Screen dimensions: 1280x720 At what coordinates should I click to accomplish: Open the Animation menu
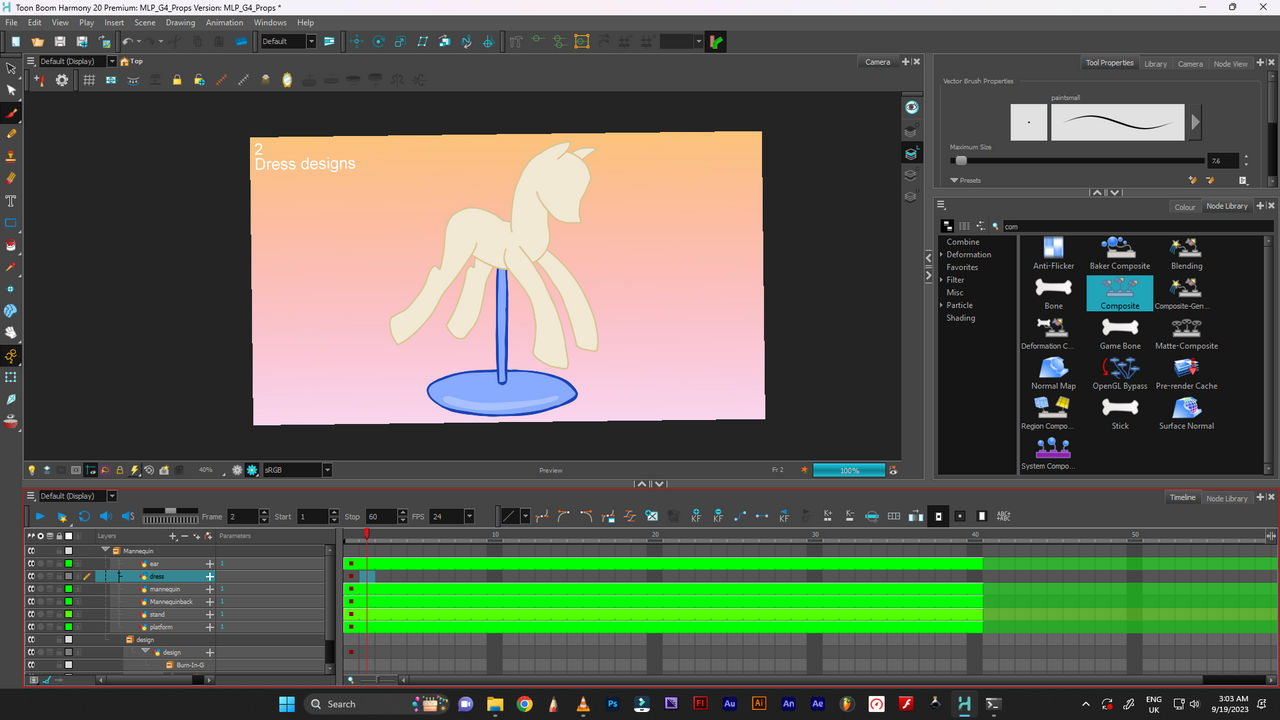click(224, 22)
